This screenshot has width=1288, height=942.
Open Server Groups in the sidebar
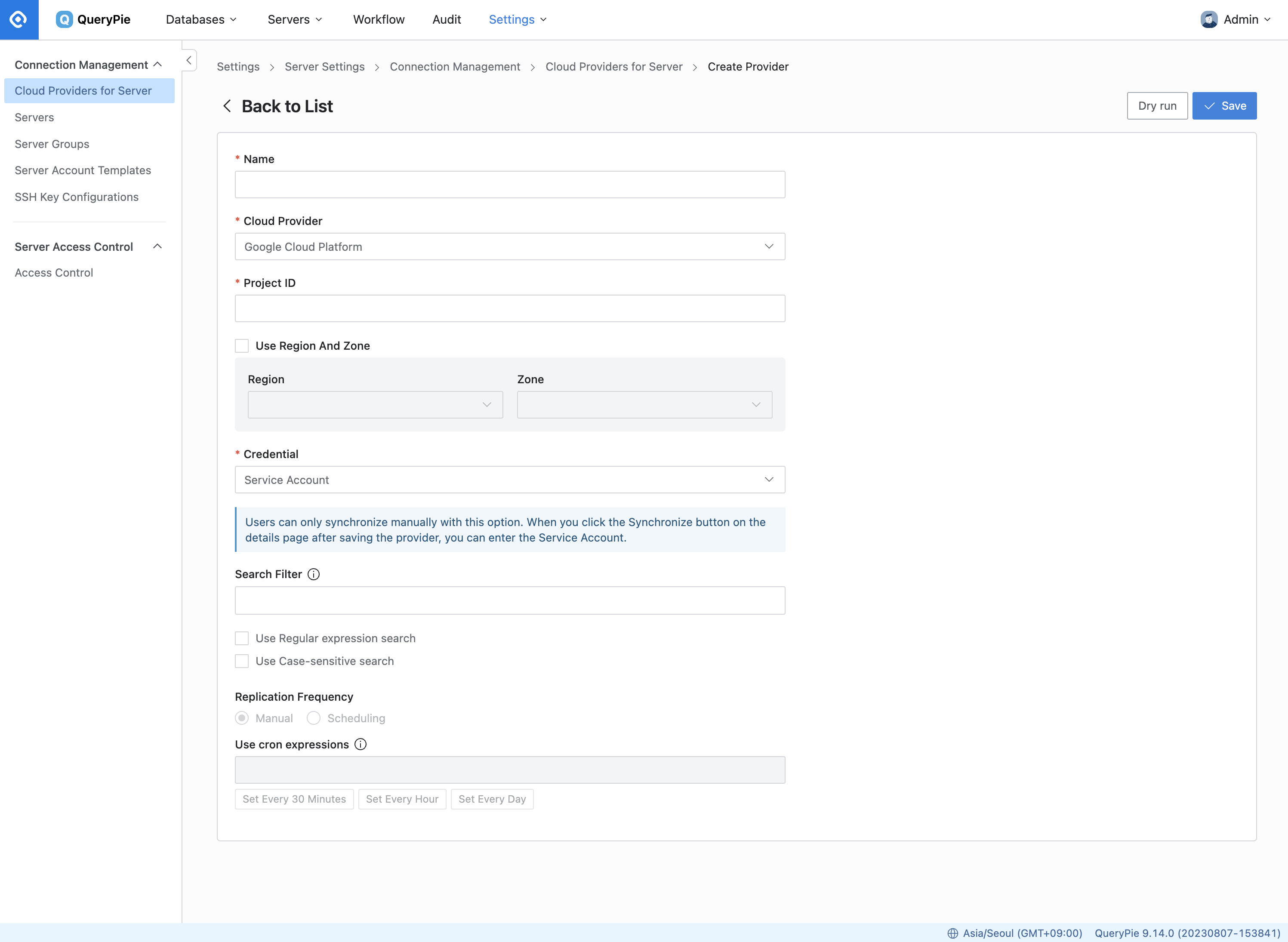(52, 144)
